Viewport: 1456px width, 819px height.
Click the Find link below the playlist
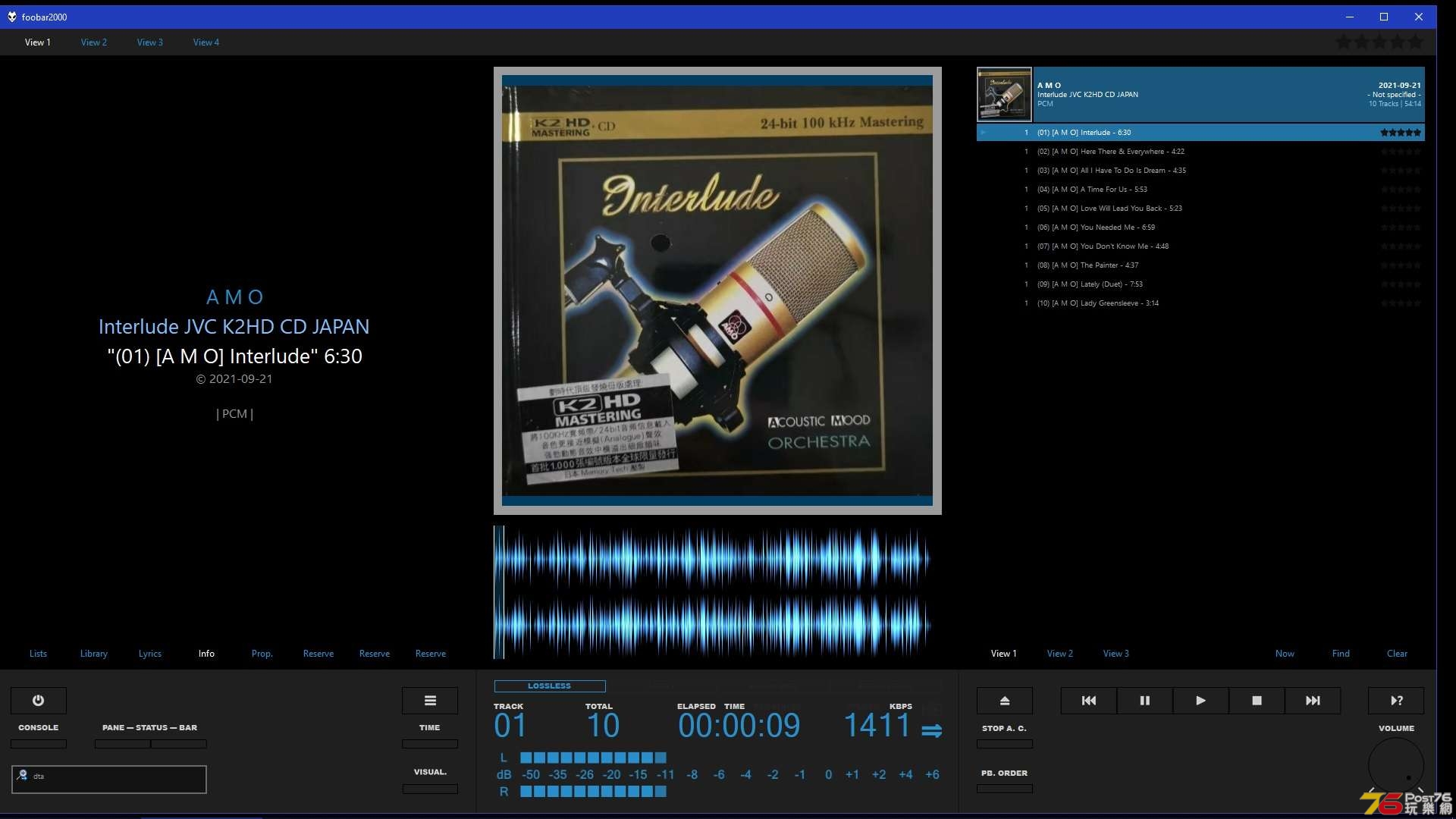tap(1341, 654)
